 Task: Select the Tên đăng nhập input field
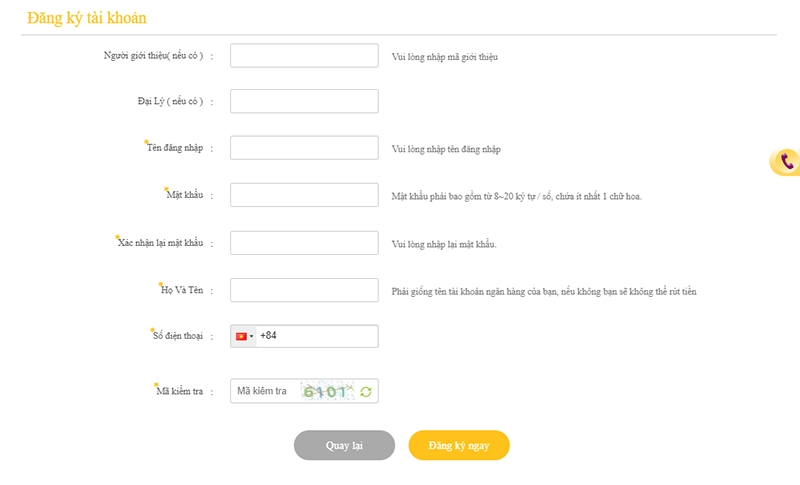tap(304, 148)
